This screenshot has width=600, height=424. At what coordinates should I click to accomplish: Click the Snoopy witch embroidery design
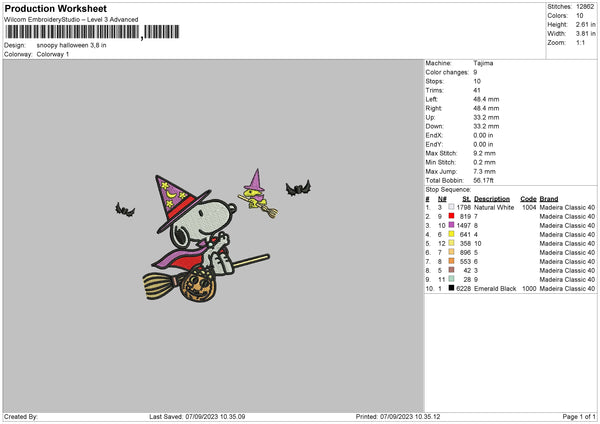[x=207, y=238]
